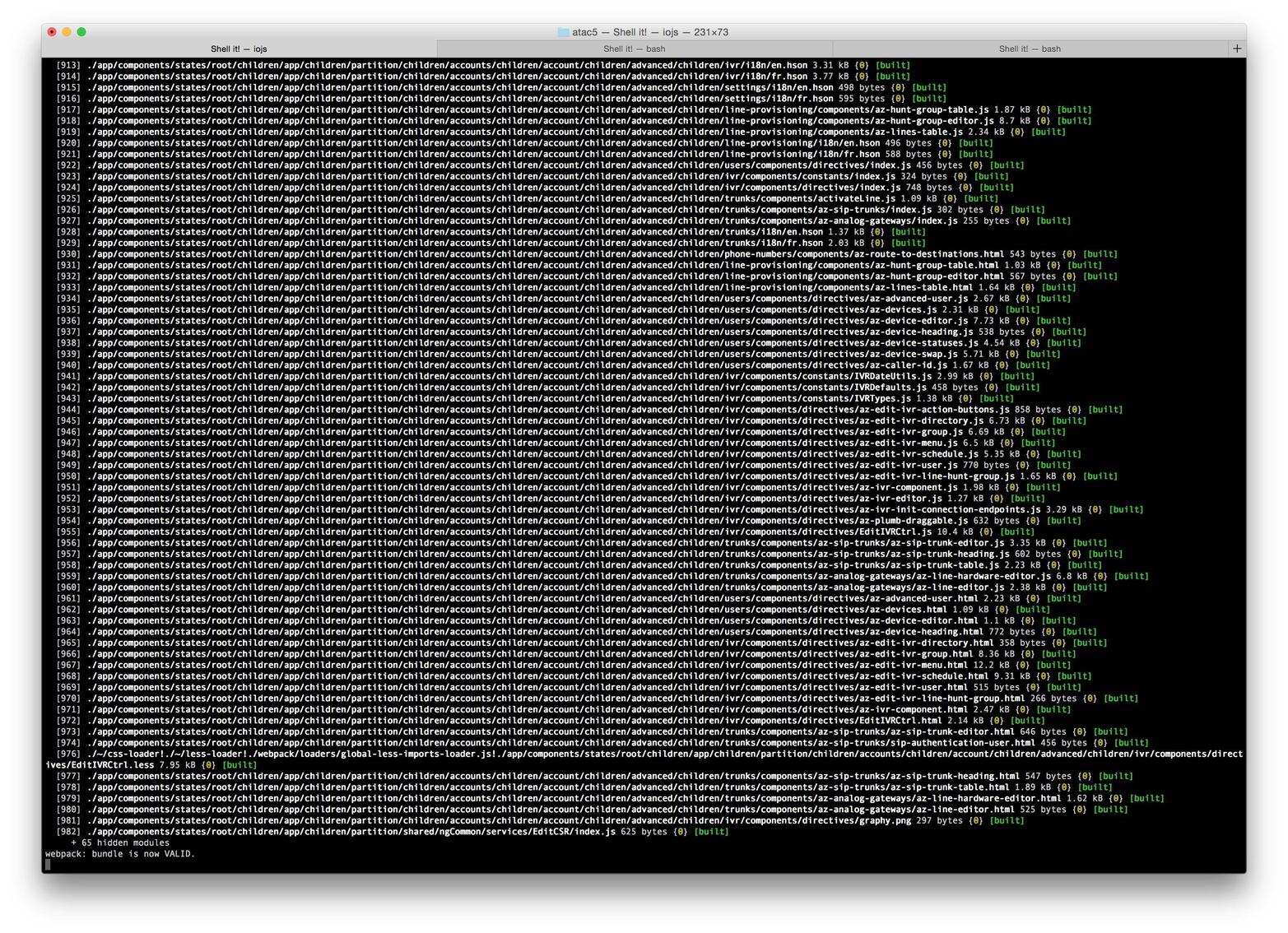Select 'az-lines-table.html' on line 933

click(924, 287)
